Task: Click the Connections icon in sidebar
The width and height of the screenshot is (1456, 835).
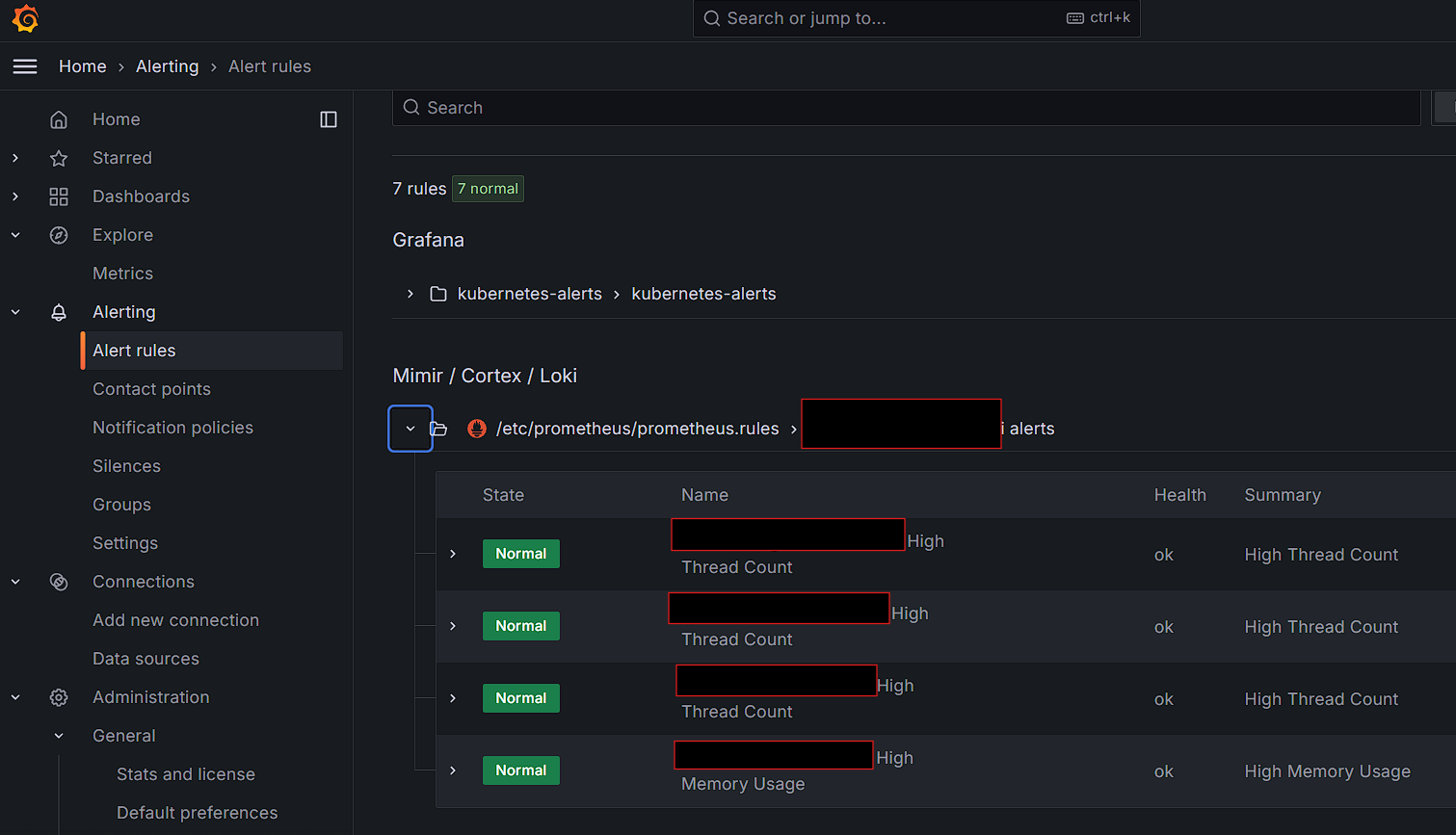Action: click(59, 582)
